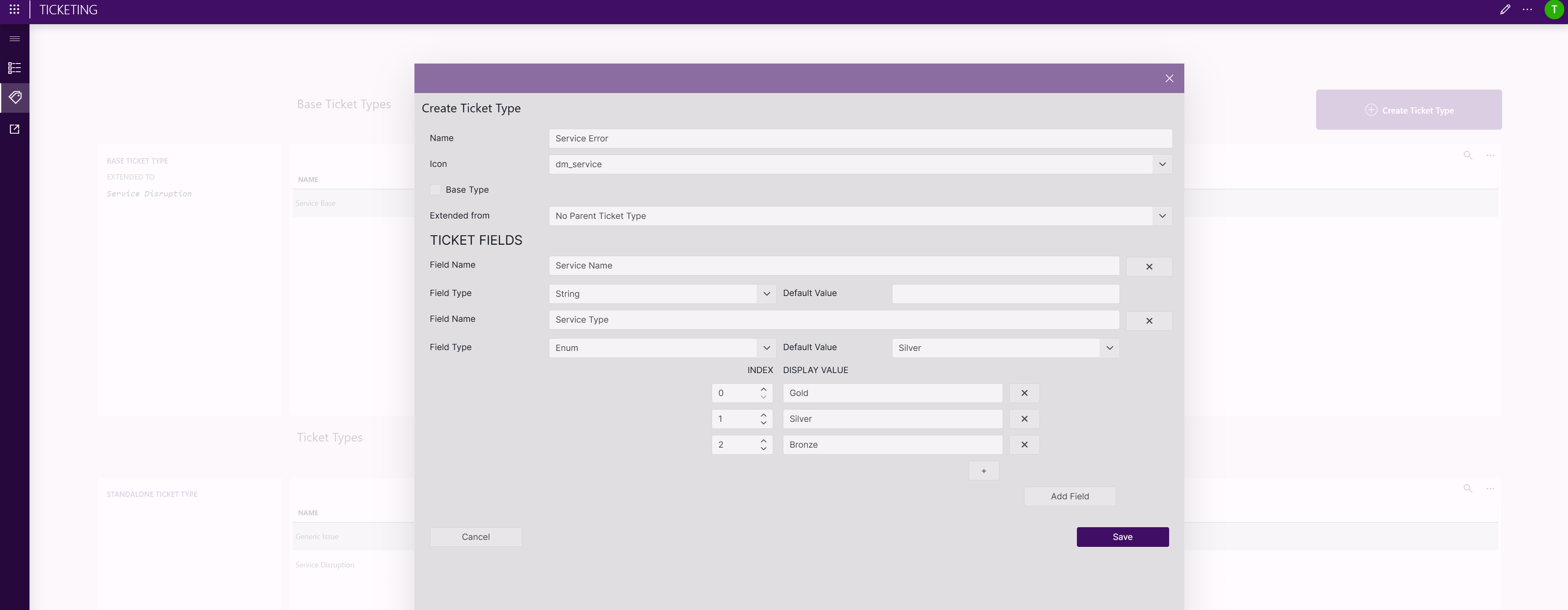Open the header more options ellipsis
This screenshot has width=1568, height=610.
1527,10
